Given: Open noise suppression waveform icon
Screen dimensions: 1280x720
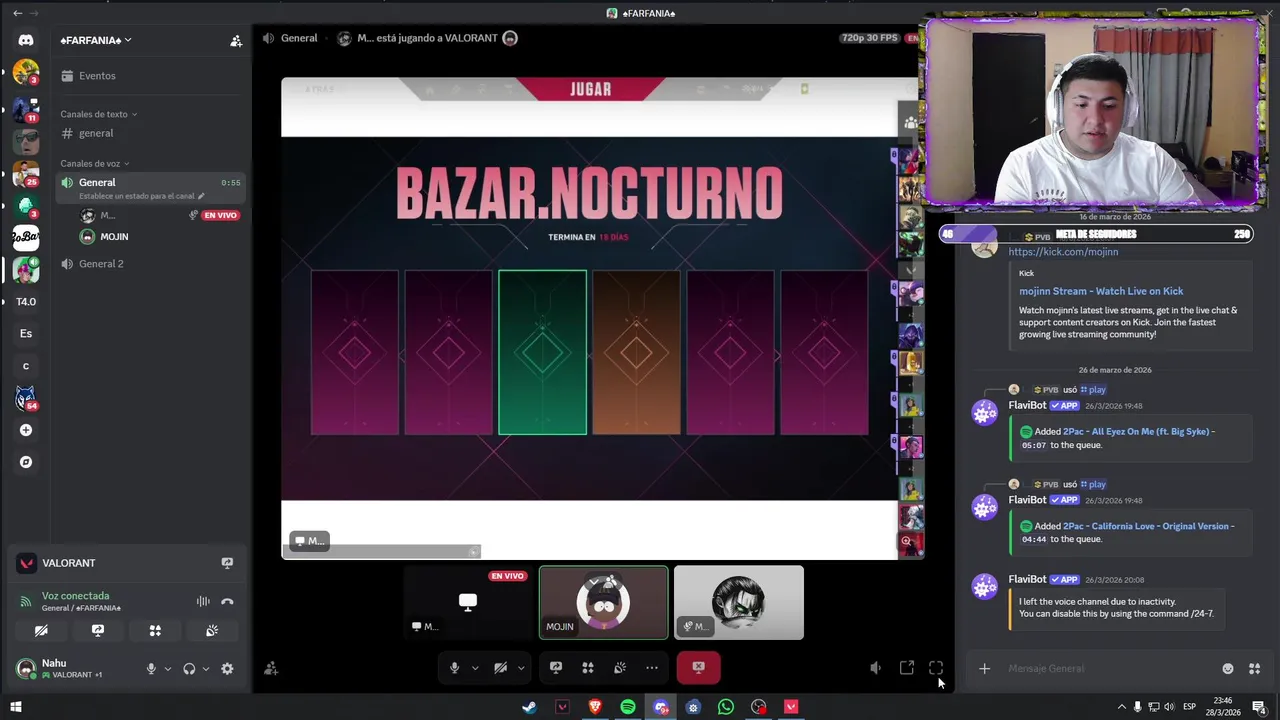Looking at the screenshot, I should coord(203,601).
